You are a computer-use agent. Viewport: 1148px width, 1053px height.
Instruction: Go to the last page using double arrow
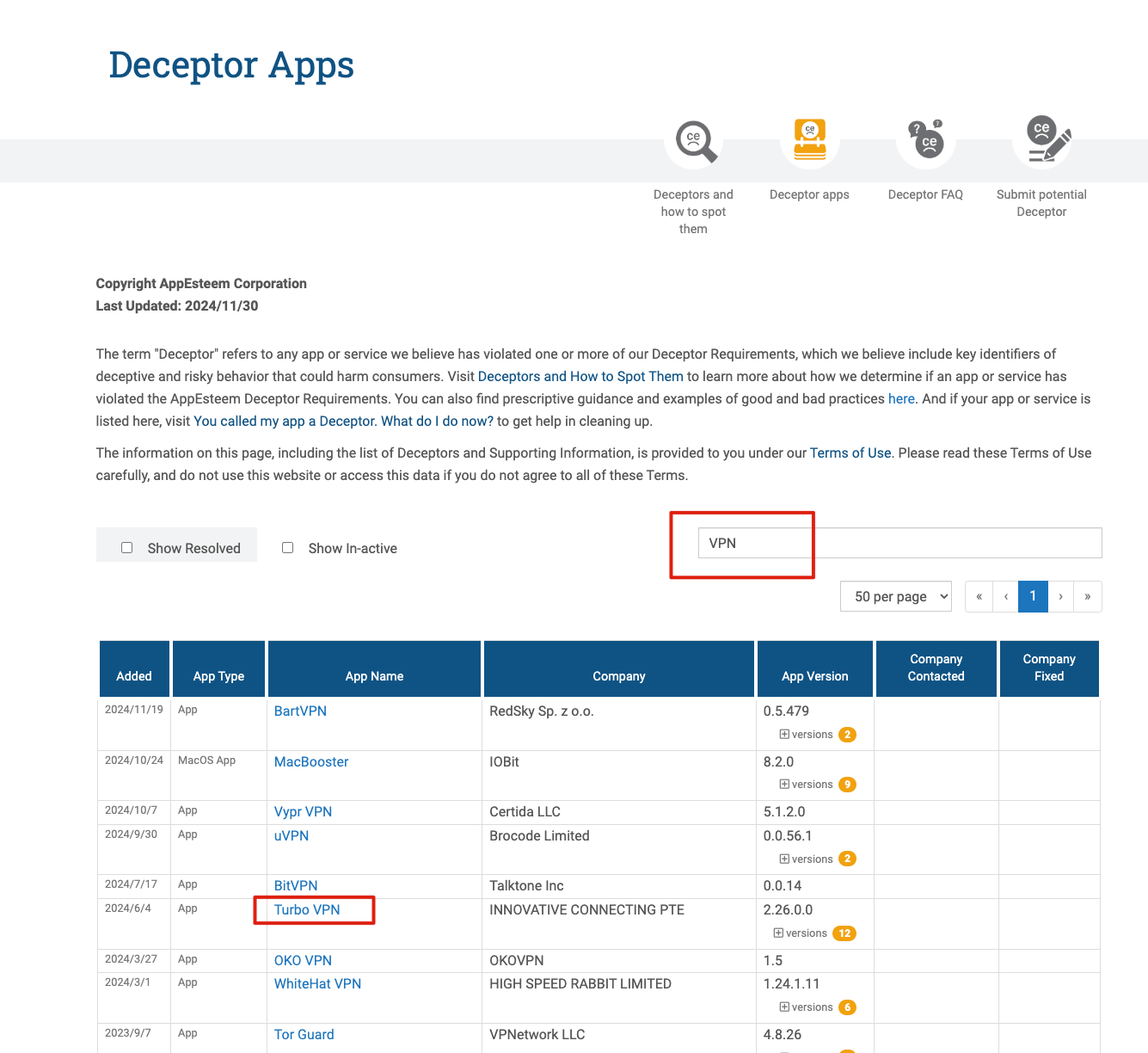click(1087, 596)
